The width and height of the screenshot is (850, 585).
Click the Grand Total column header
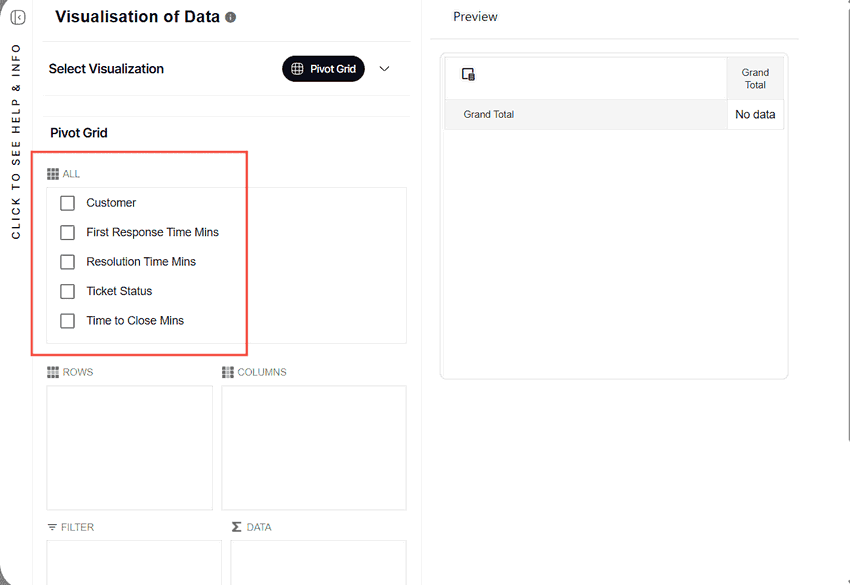(x=755, y=79)
